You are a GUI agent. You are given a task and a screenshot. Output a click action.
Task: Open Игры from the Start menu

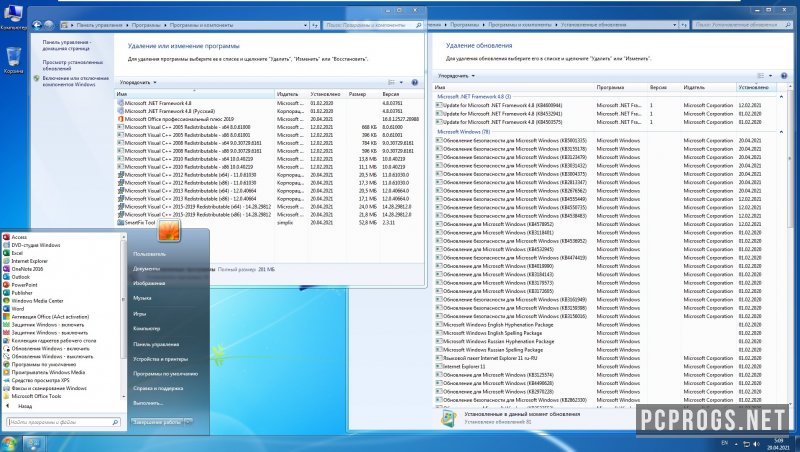pos(139,314)
